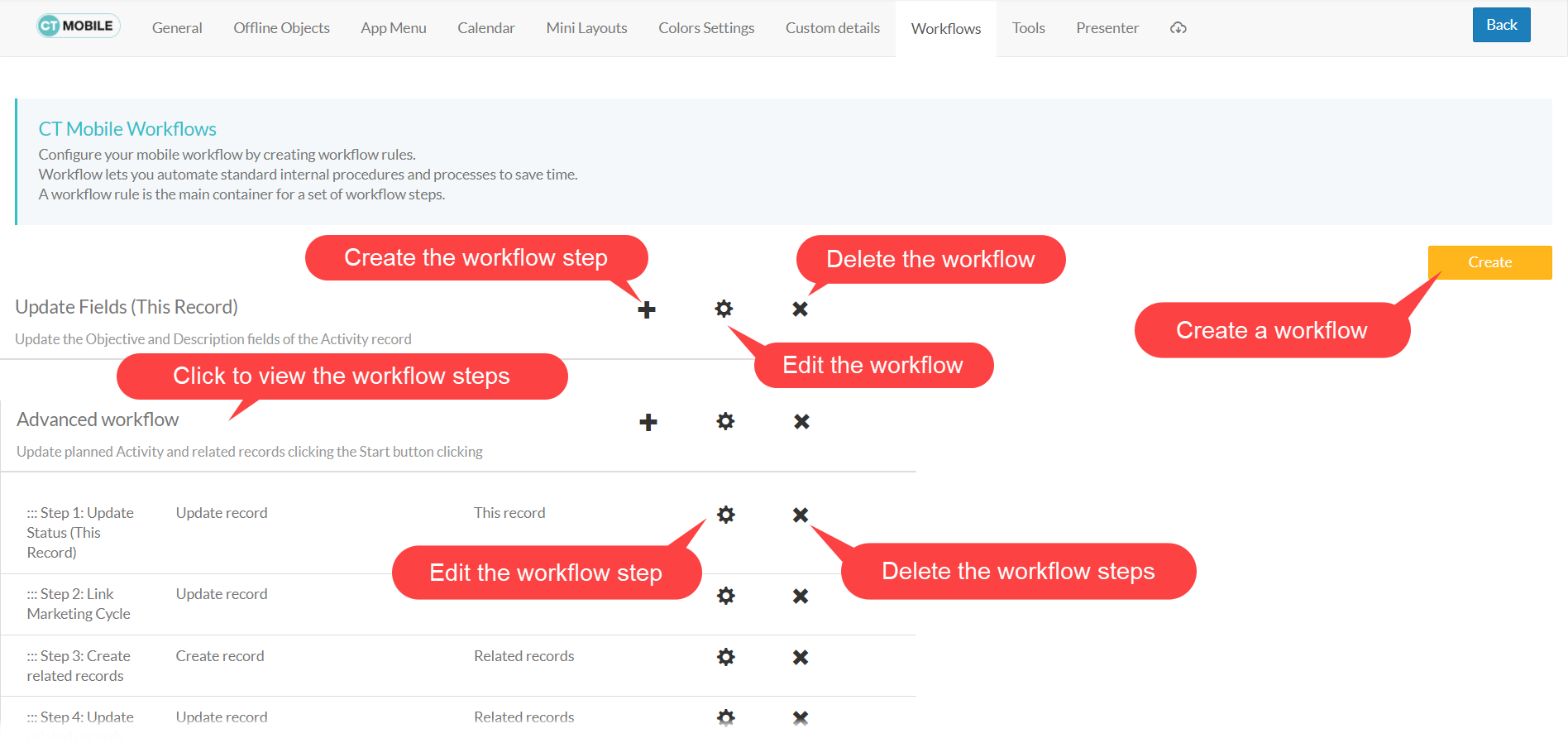Delete the Advanced workflow

[801, 421]
